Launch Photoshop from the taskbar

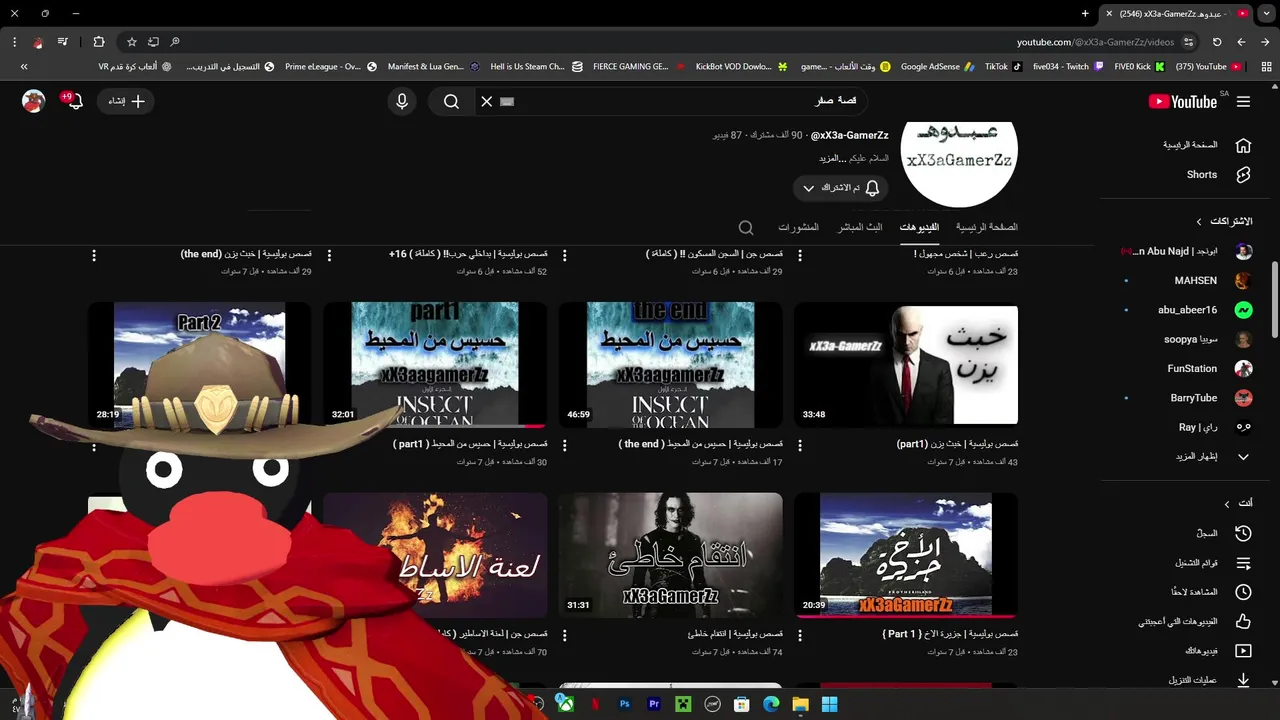625,705
